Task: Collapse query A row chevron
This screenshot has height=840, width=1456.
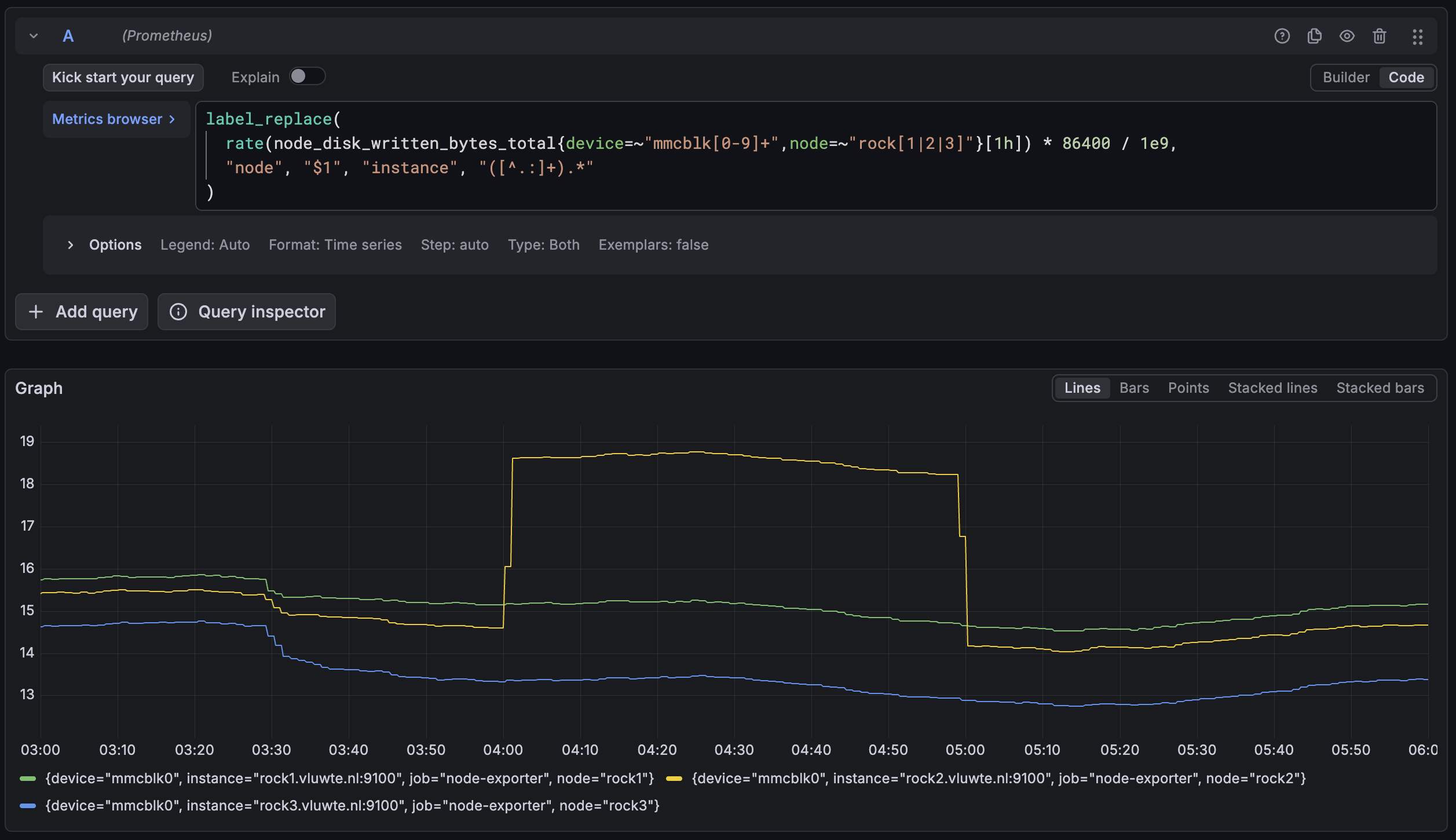Action: [34, 36]
